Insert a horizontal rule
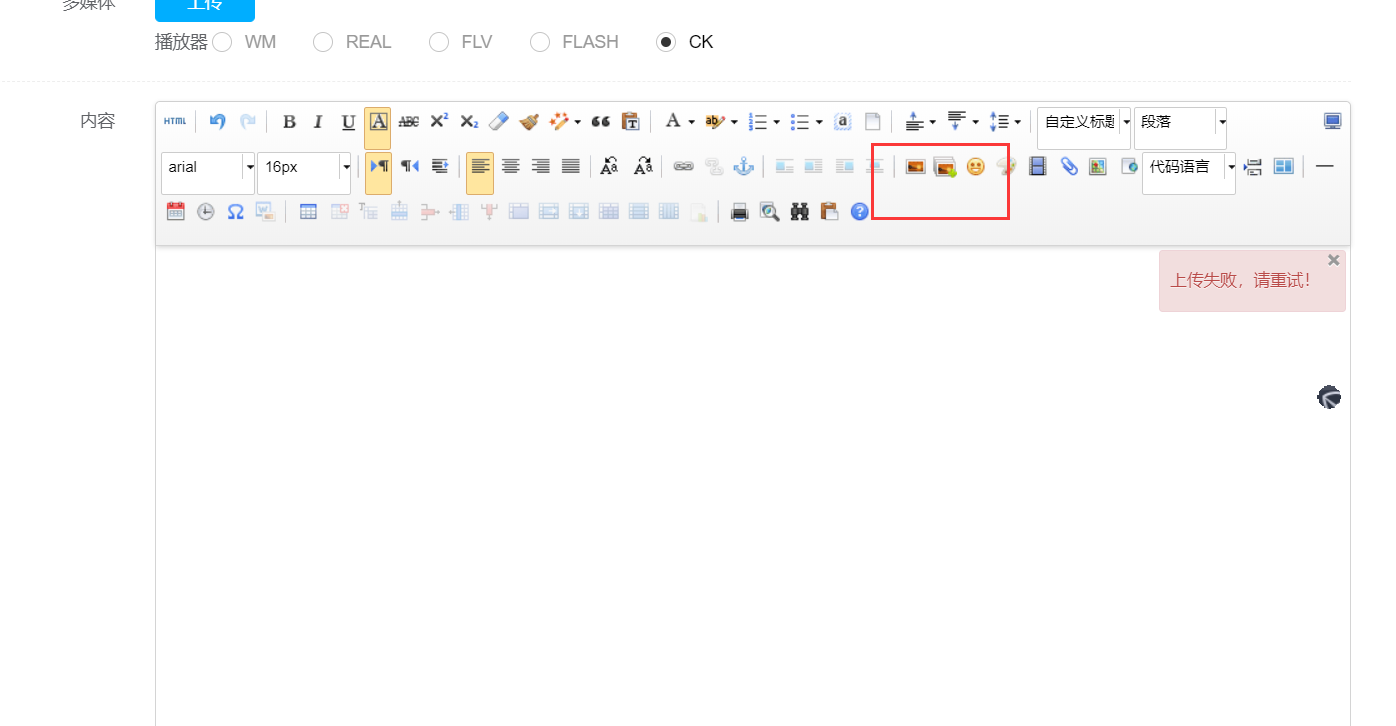The height and width of the screenshot is (726, 1396). (1324, 167)
